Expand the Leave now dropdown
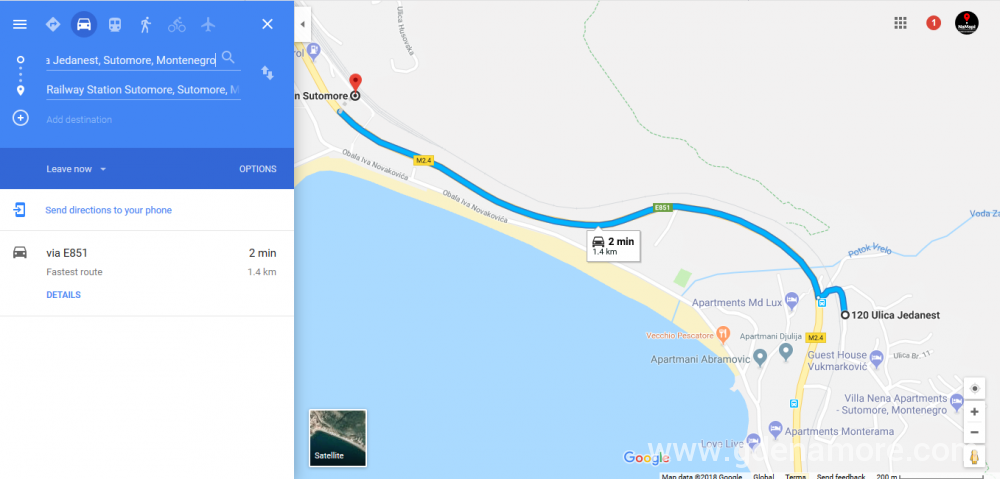This screenshot has height=479, width=1000. pos(76,169)
